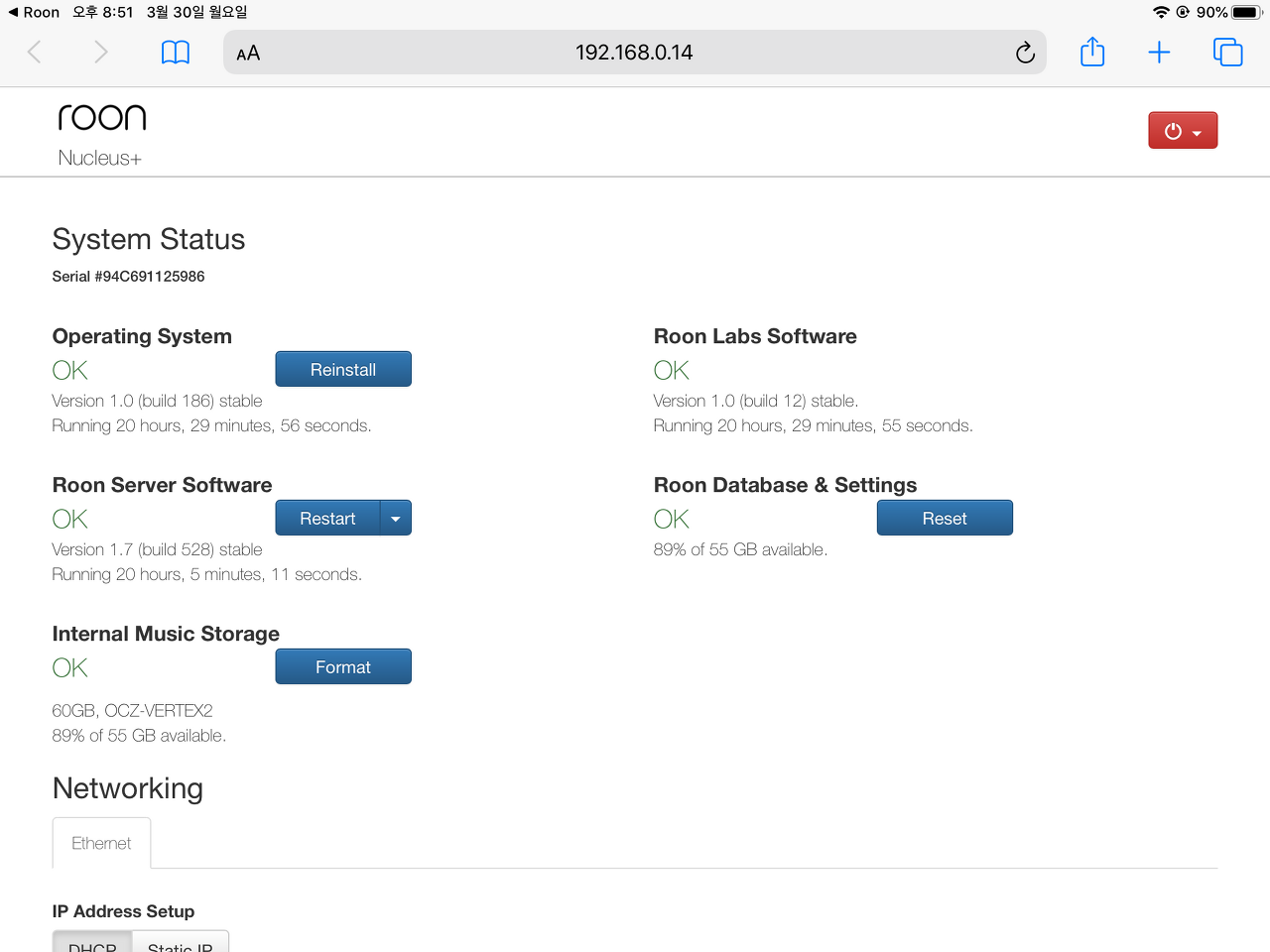Click the Networking section heading
The width and height of the screenshot is (1270, 952).
128,788
